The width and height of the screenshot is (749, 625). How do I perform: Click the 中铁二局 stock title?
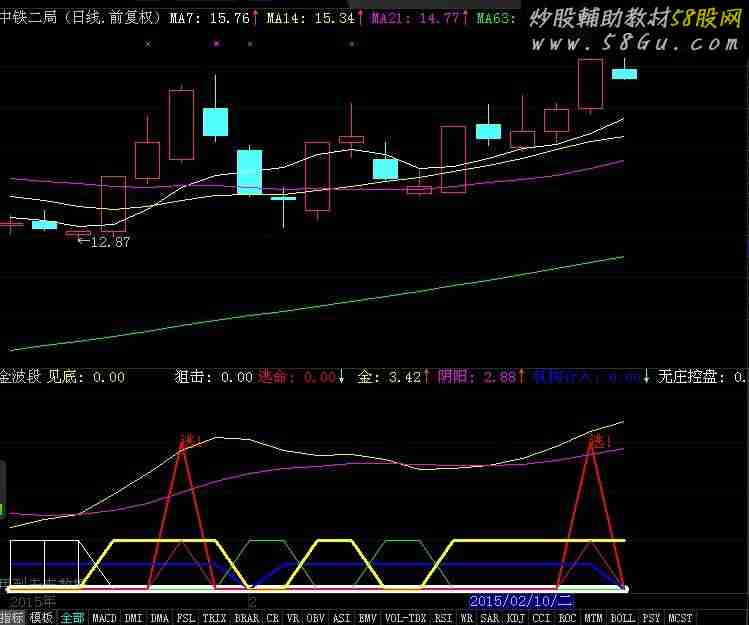tap(28, 18)
